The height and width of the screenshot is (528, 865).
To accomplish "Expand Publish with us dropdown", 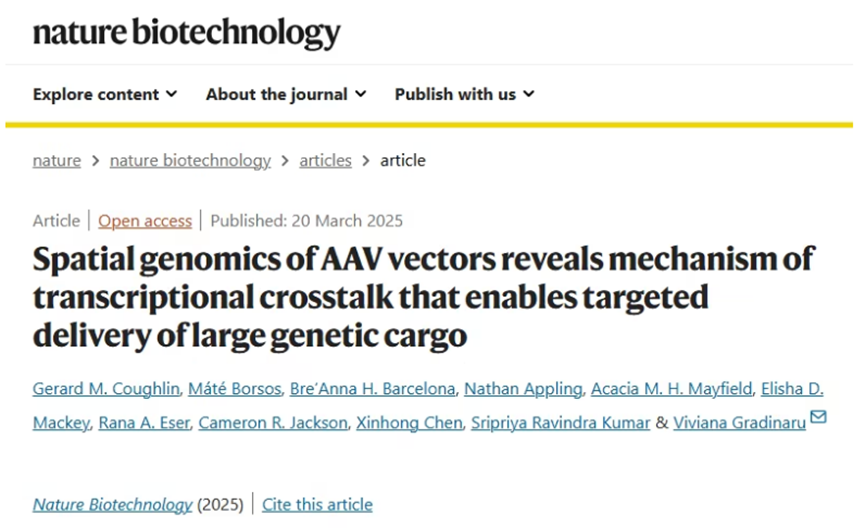I will click(x=464, y=94).
